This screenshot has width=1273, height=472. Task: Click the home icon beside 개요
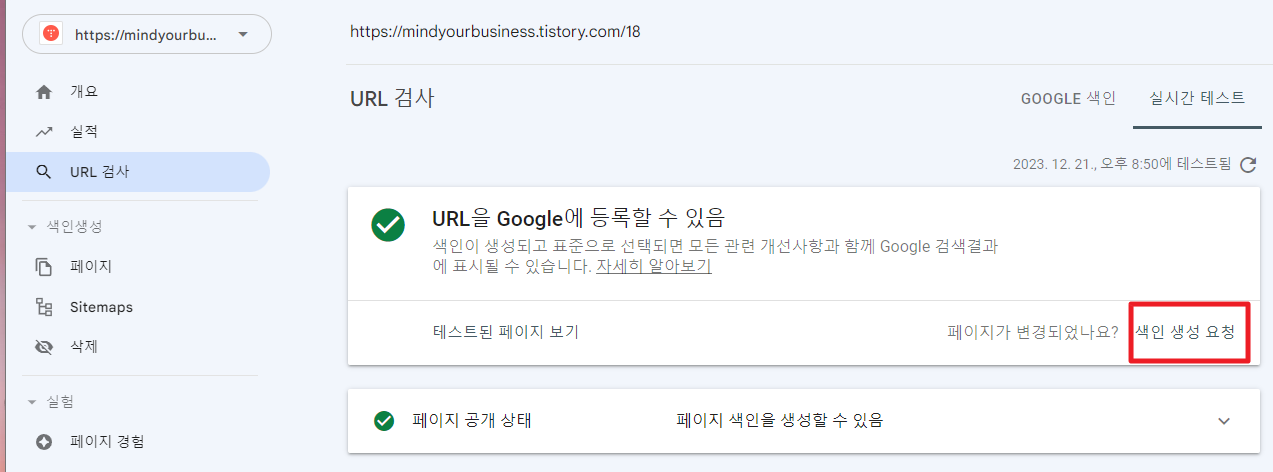(44, 92)
